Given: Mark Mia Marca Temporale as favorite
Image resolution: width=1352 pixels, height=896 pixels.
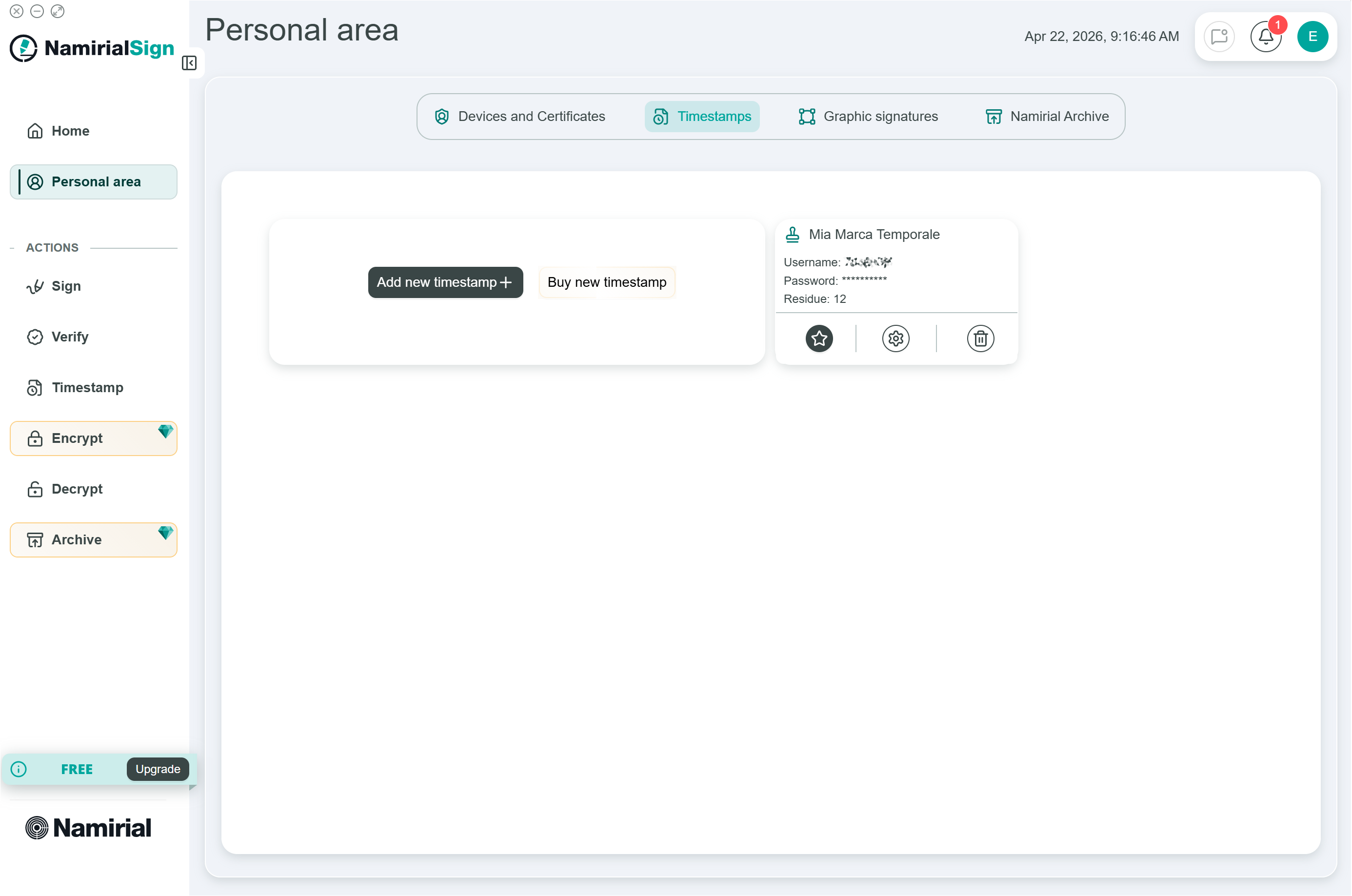Looking at the screenshot, I should pos(819,339).
